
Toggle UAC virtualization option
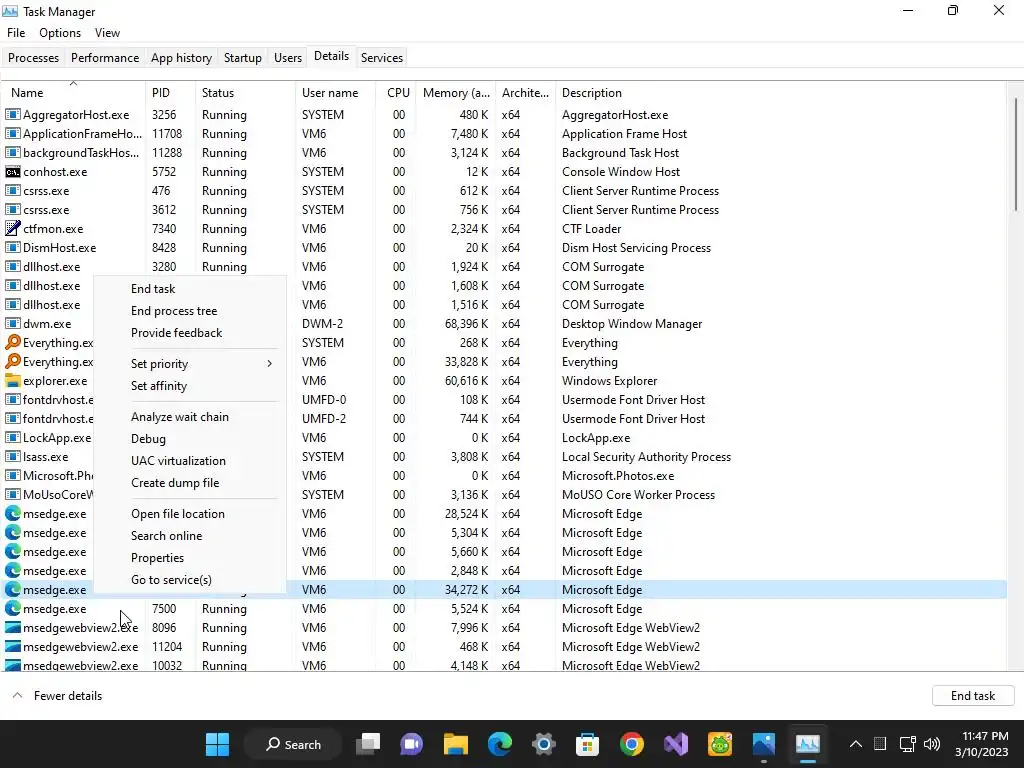[x=189, y=460]
